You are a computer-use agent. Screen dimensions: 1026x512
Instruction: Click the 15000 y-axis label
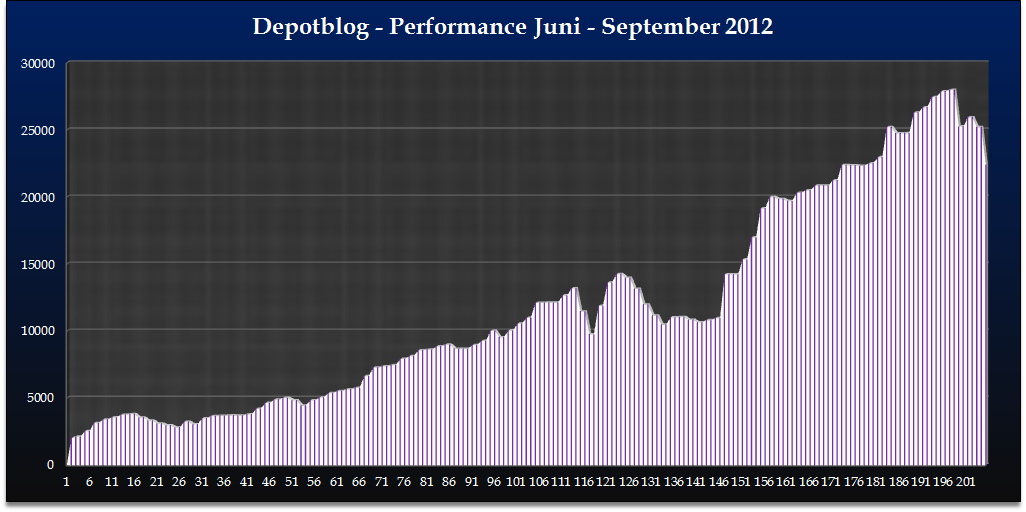point(38,264)
